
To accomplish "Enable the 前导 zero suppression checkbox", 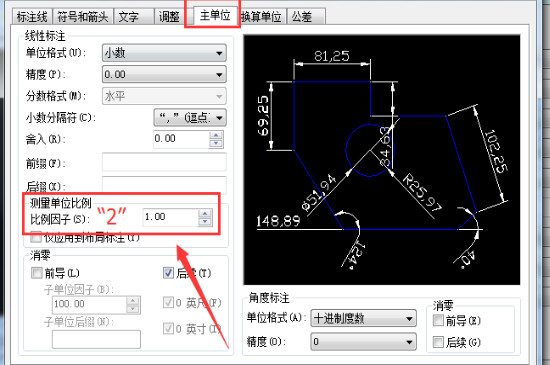I will (36, 273).
